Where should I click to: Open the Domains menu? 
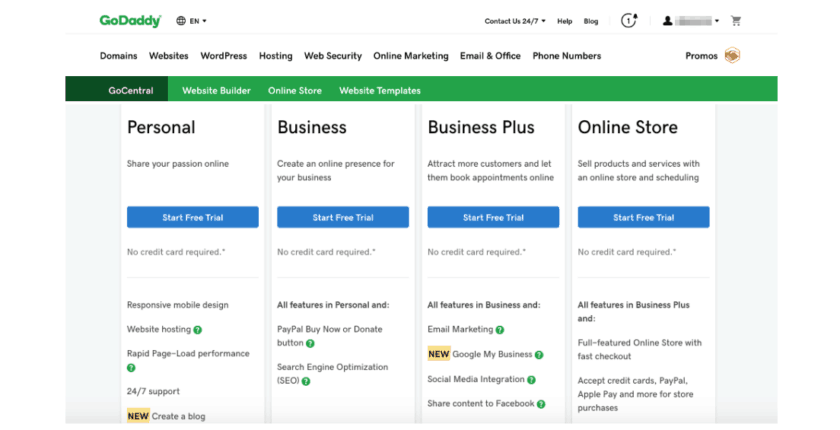pos(118,56)
